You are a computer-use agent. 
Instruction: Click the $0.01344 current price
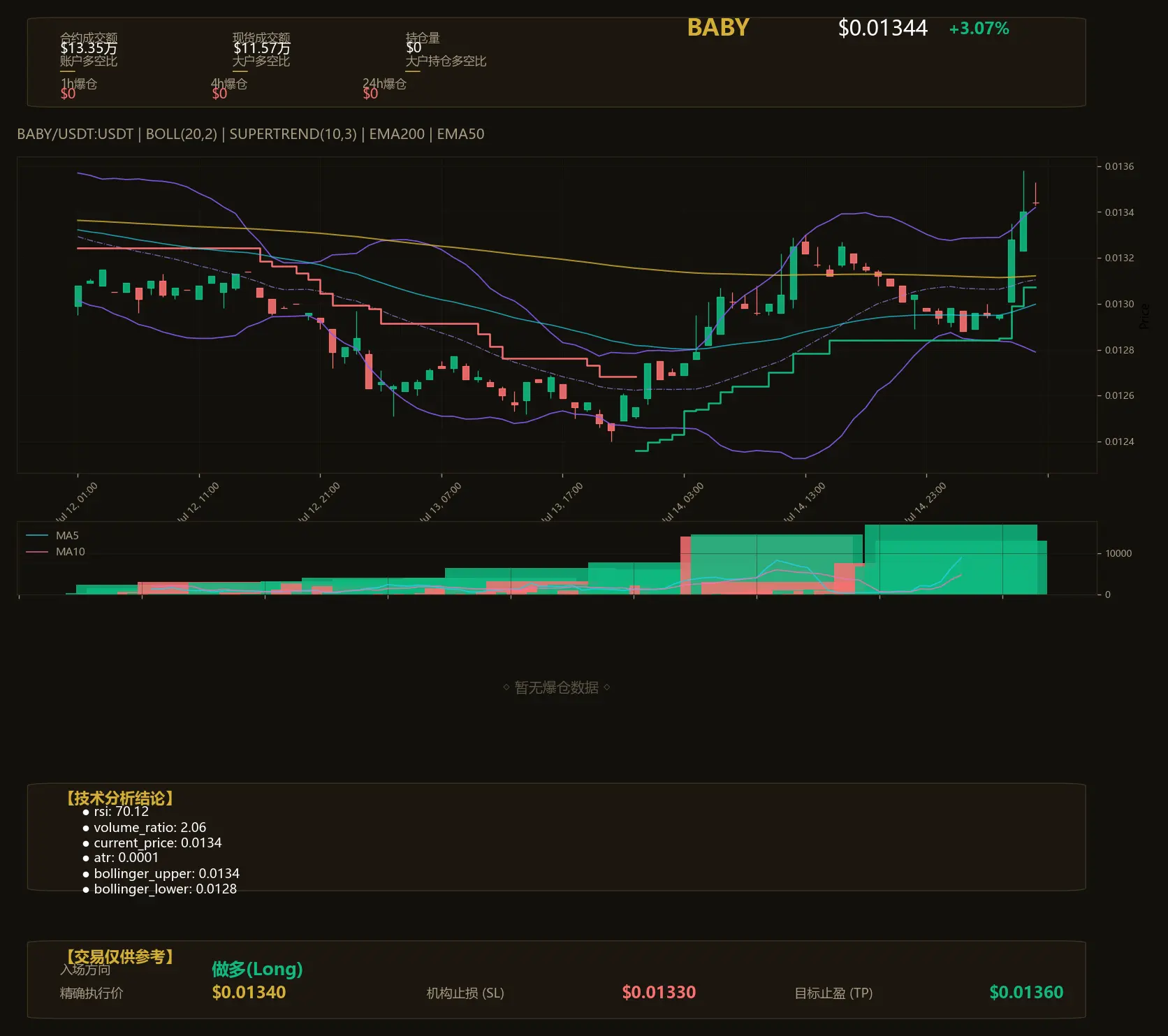tap(882, 28)
